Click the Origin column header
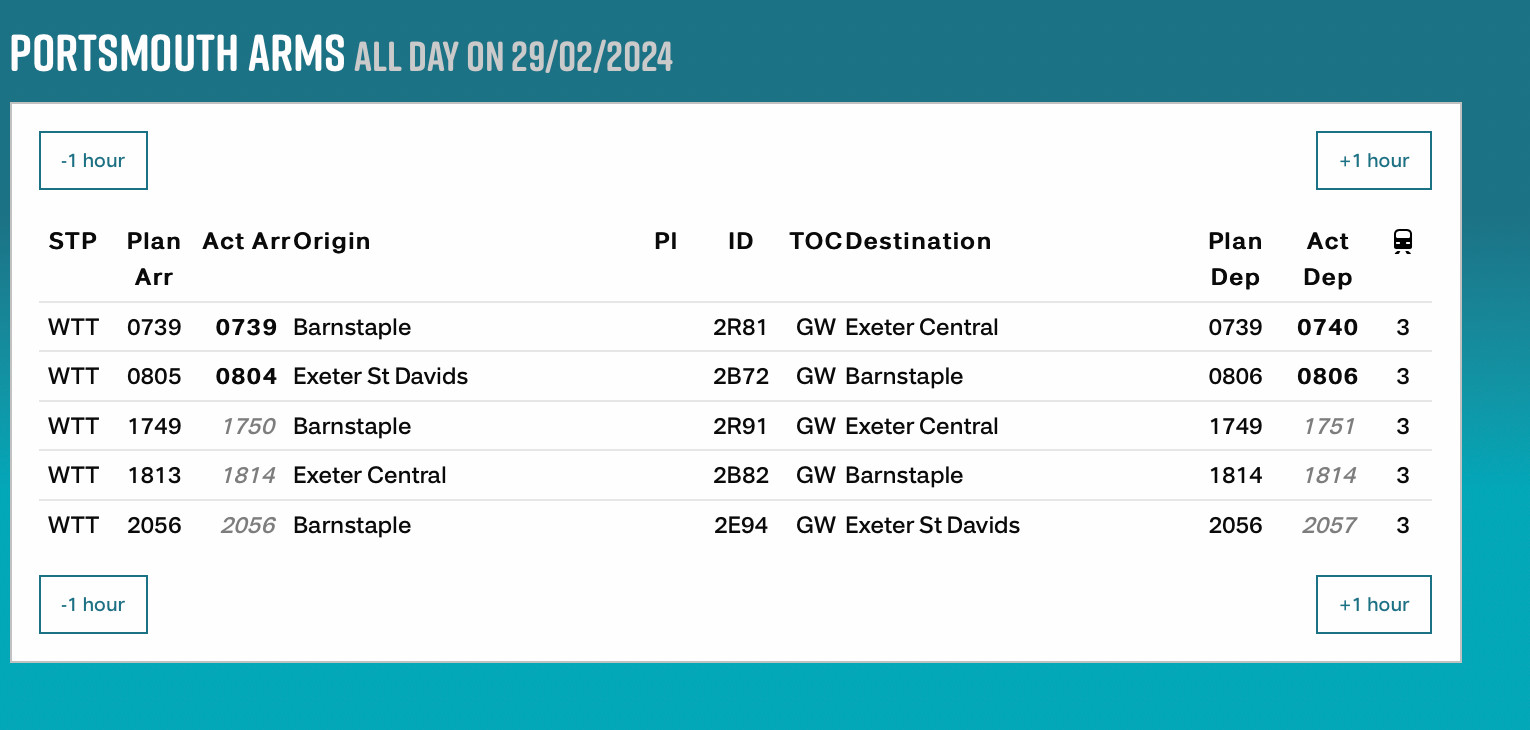Viewport: 1530px width, 730px height. [332, 241]
